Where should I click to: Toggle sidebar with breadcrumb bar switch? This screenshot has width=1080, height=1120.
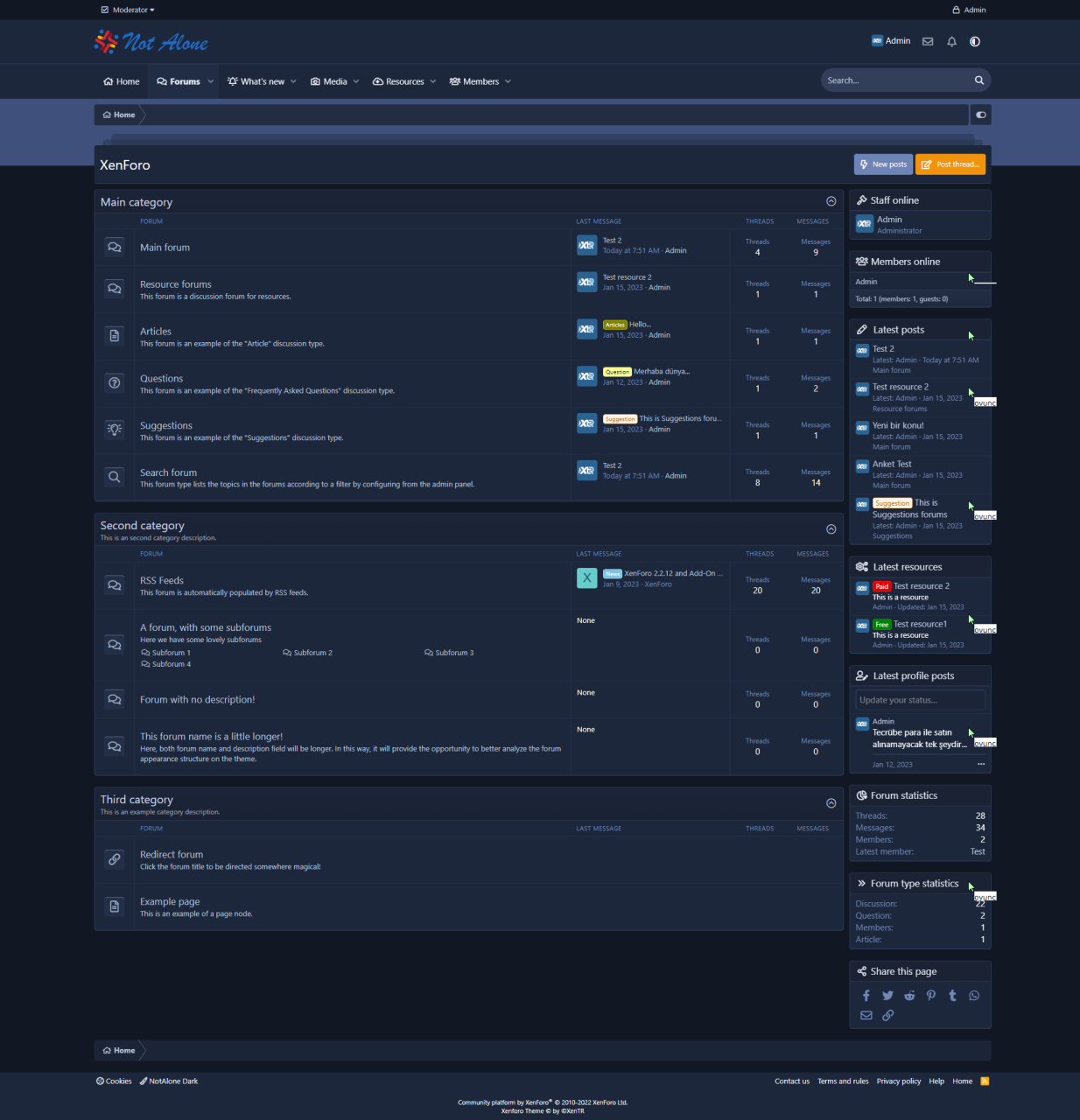[x=981, y=115]
